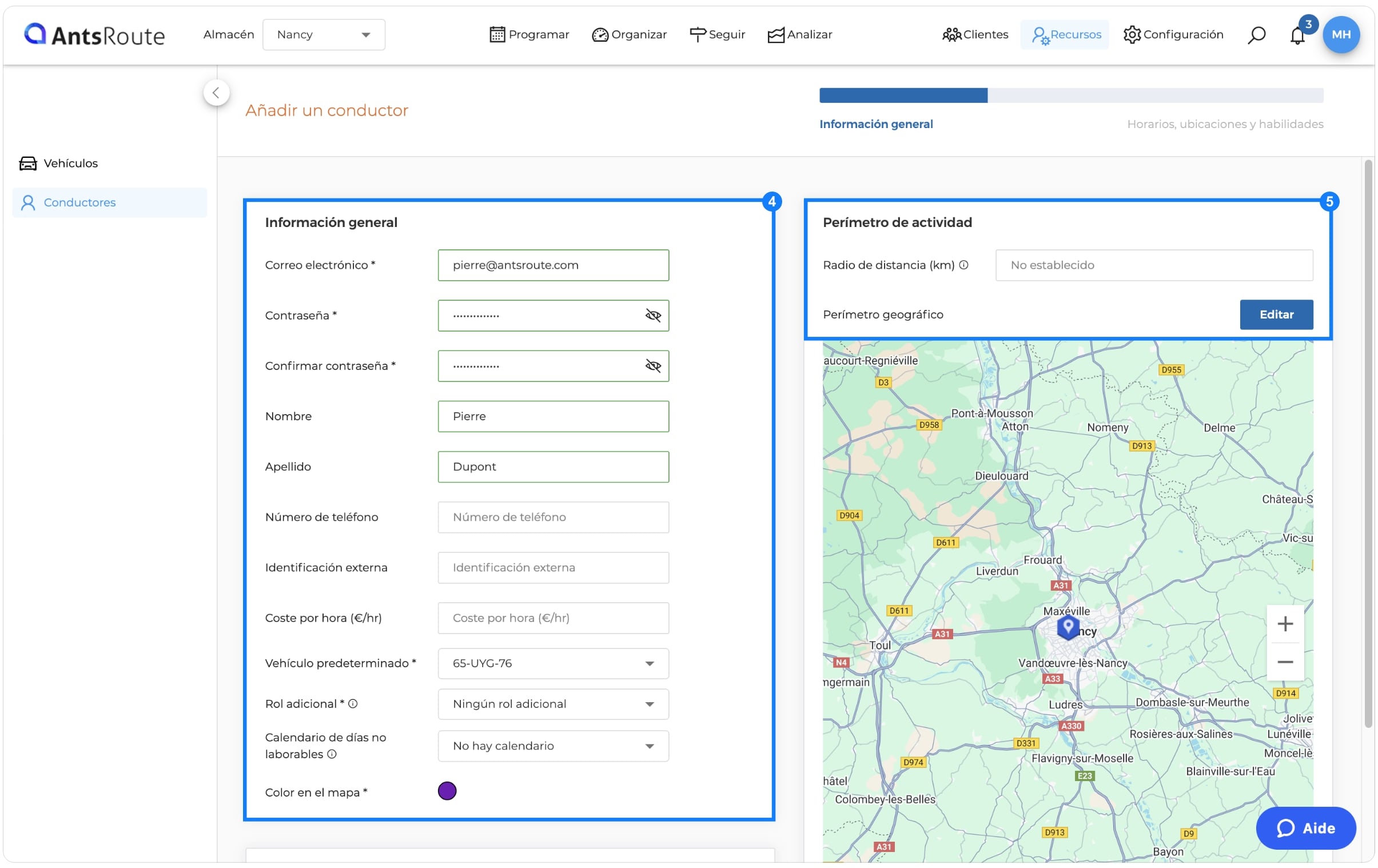
Task: Click the Analizar chart icon
Action: (775, 35)
